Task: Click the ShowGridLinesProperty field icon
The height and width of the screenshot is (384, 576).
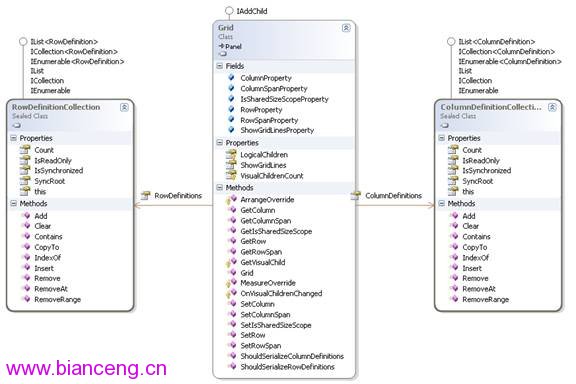Action: point(231,130)
